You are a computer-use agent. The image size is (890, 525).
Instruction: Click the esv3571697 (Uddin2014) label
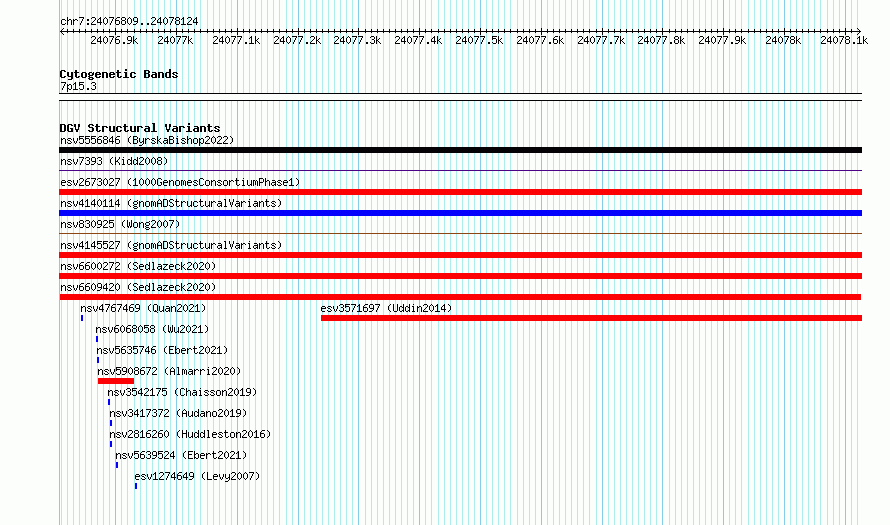pyautogui.click(x=386, y=308)
